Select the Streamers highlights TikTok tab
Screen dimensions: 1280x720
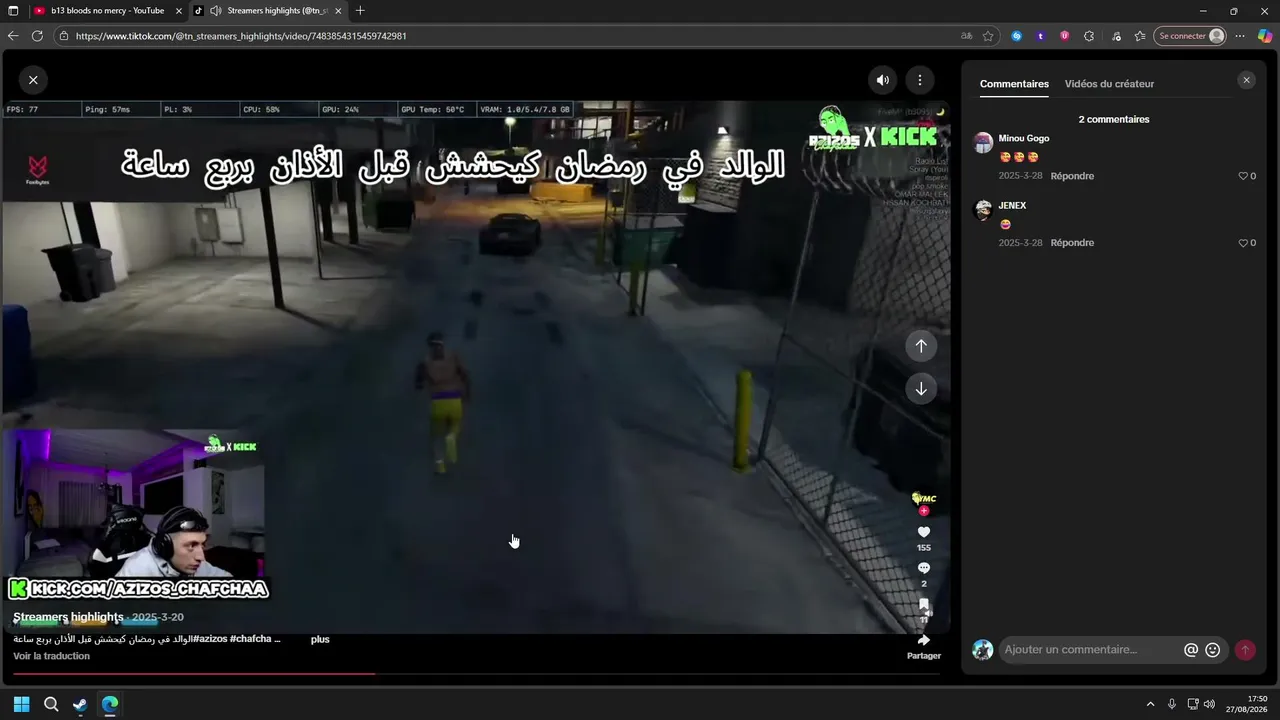click(267, 11)
